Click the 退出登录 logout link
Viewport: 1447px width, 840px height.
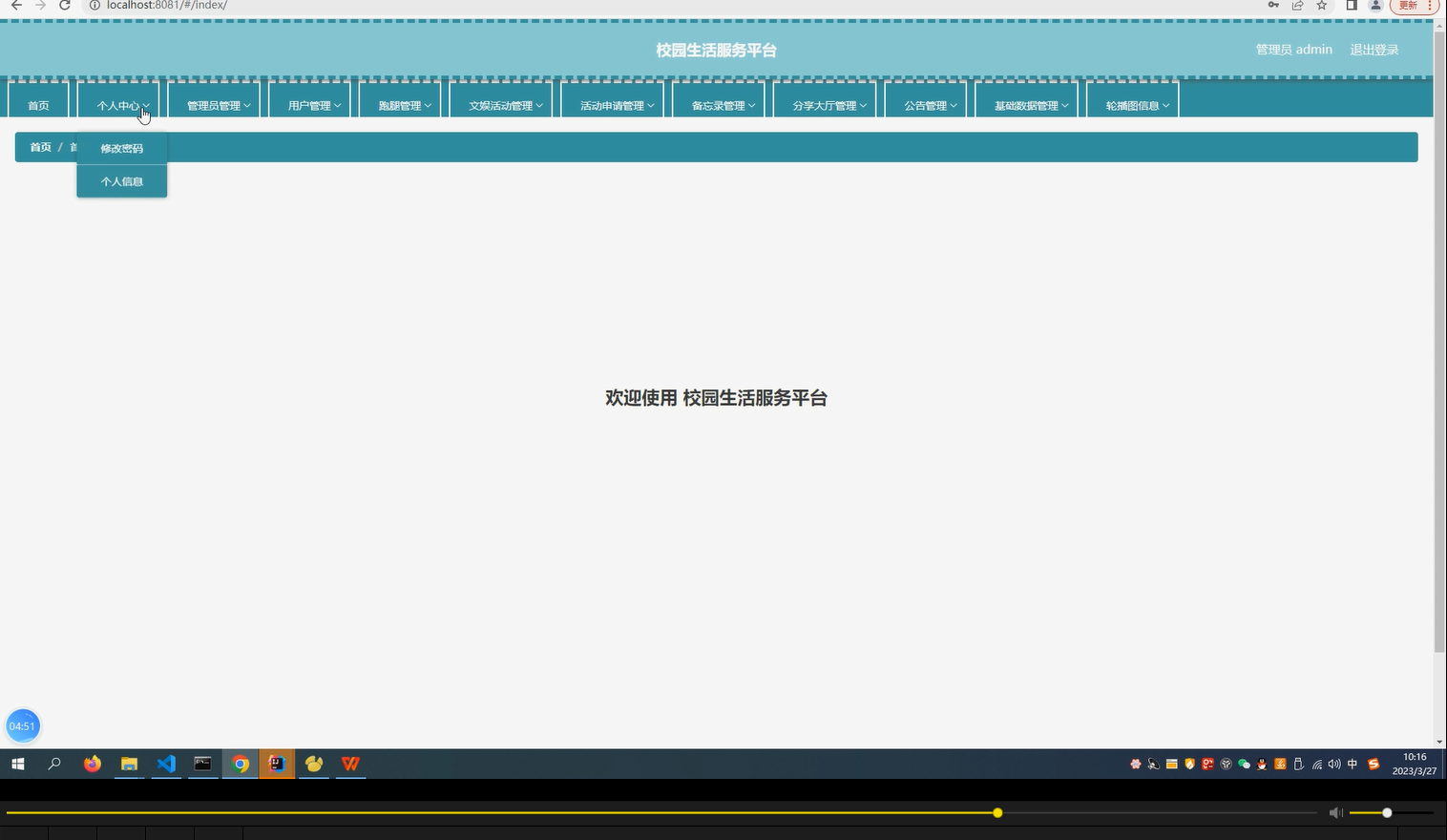click(x=1374, y=50)
